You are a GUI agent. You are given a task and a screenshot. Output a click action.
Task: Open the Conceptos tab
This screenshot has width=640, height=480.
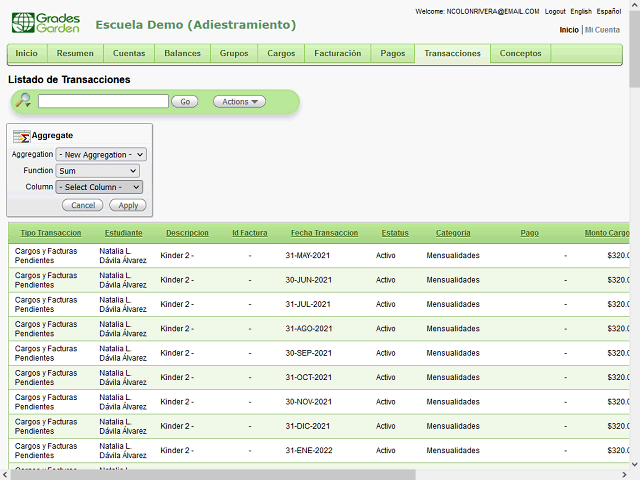pos(520,53)
